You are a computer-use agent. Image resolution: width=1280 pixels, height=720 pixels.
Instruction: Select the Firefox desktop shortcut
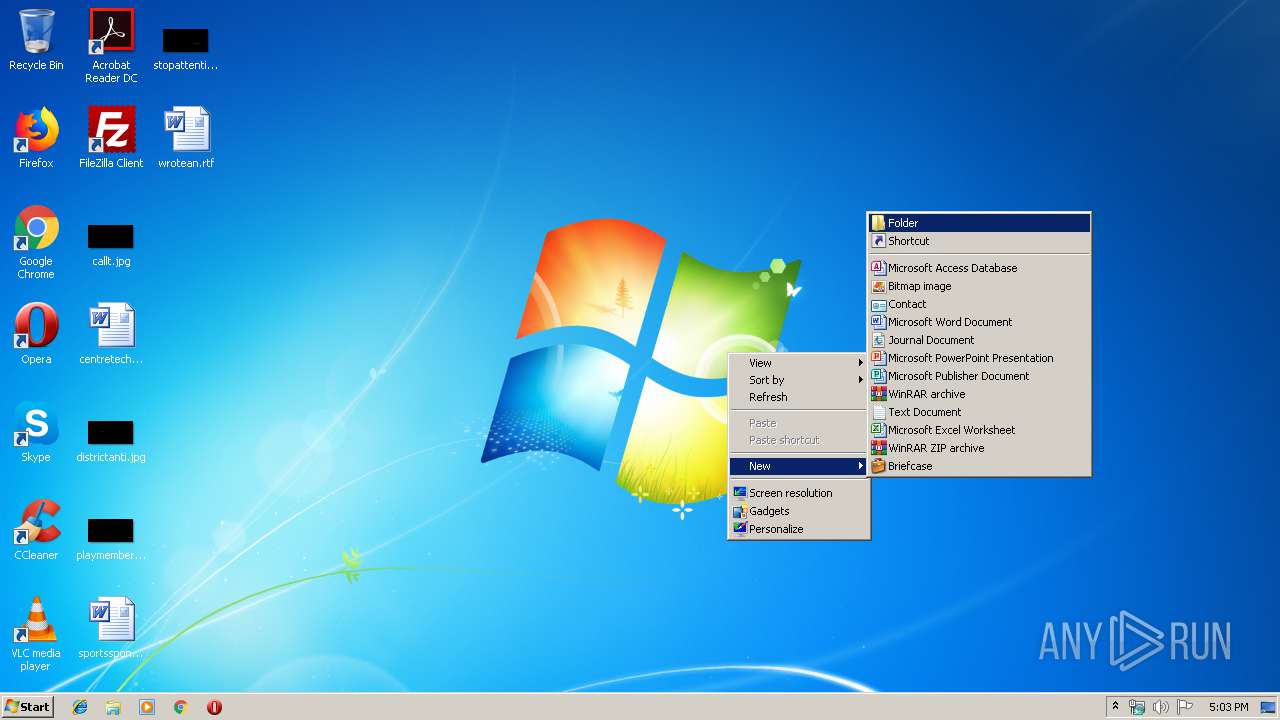tap(36, 138)
